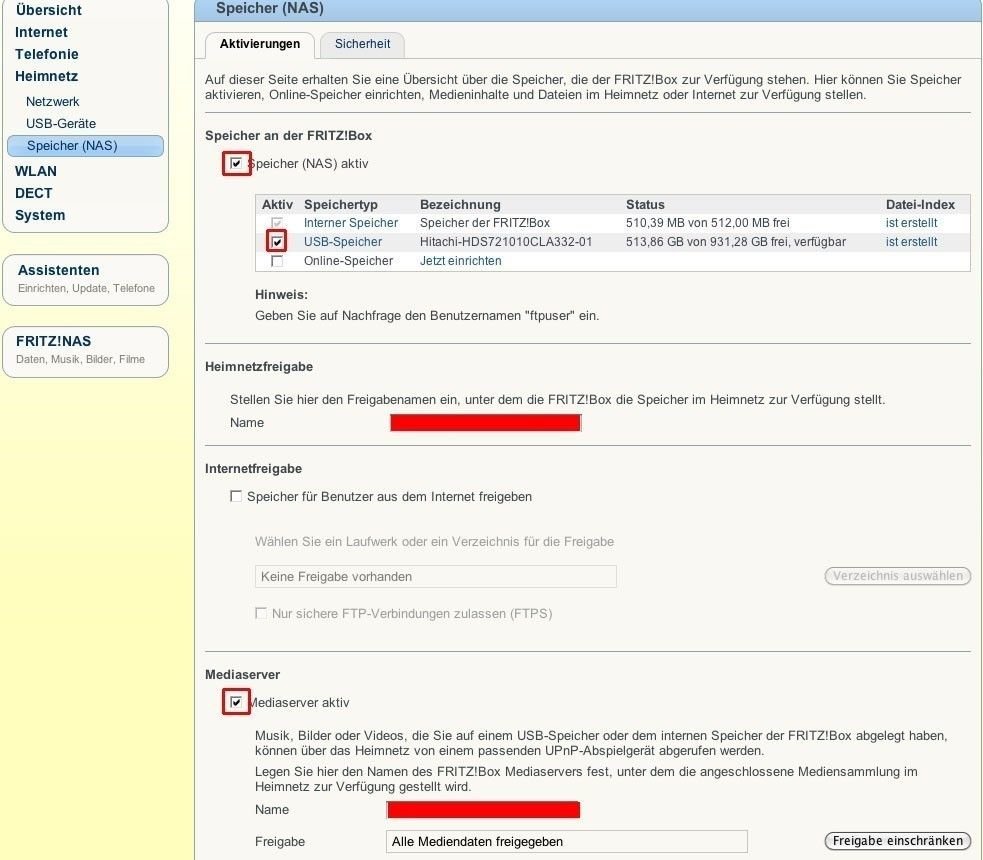Open the DECT menu
Viewport: 983px width, 860px height.
[x=34, y=193]
